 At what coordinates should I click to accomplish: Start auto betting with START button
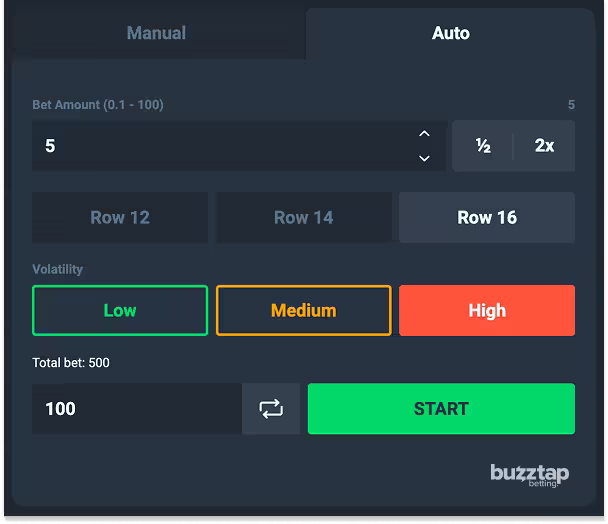click(x=441, y=409)
